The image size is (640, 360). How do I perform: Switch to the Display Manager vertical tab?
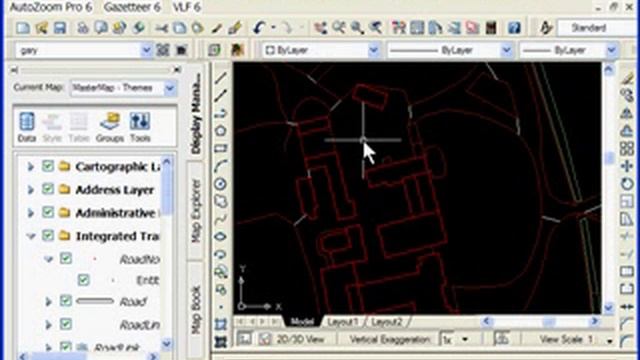tap(196, 113)
